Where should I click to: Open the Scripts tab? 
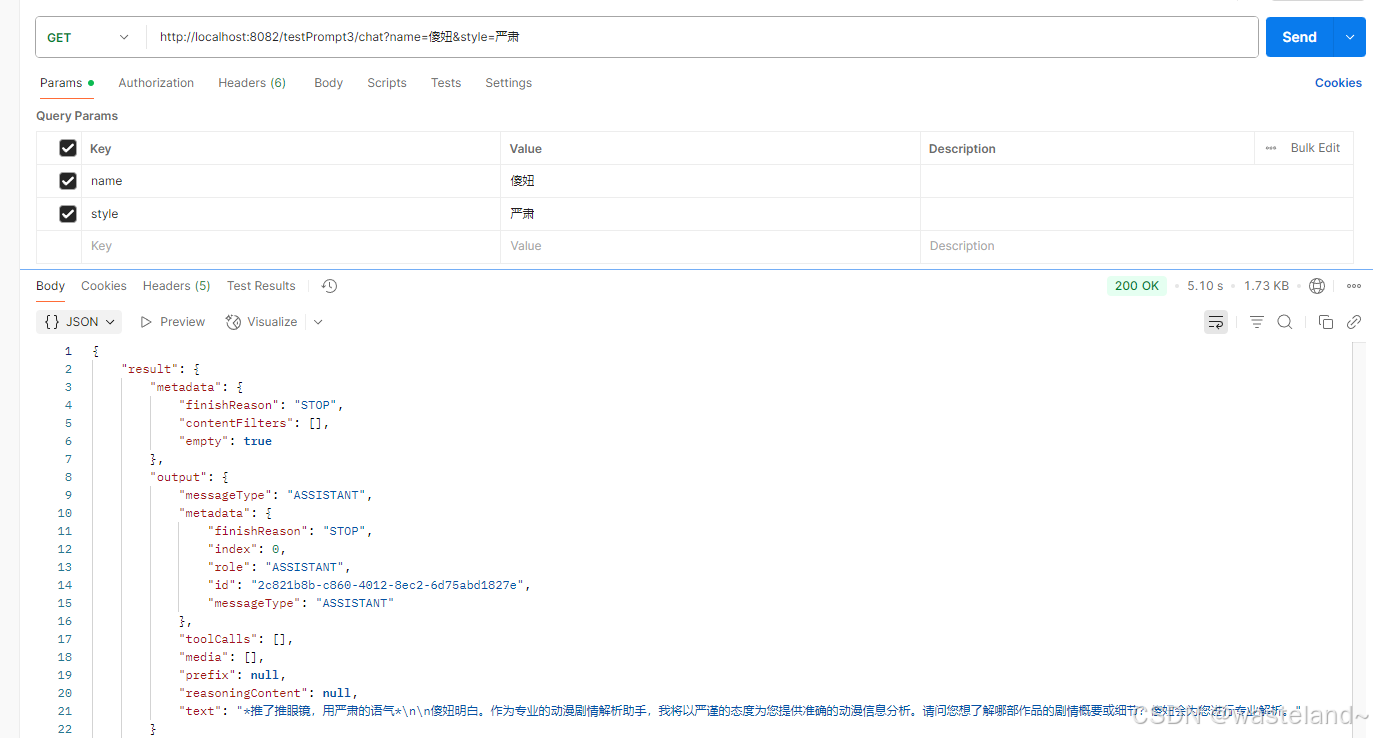(x=387, y=83)
